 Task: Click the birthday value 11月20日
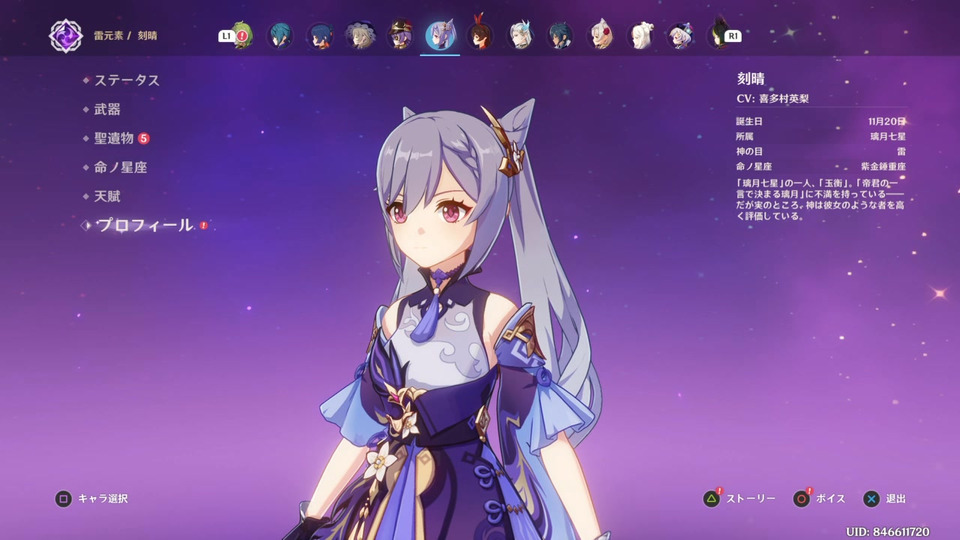(x=887, y=122)
